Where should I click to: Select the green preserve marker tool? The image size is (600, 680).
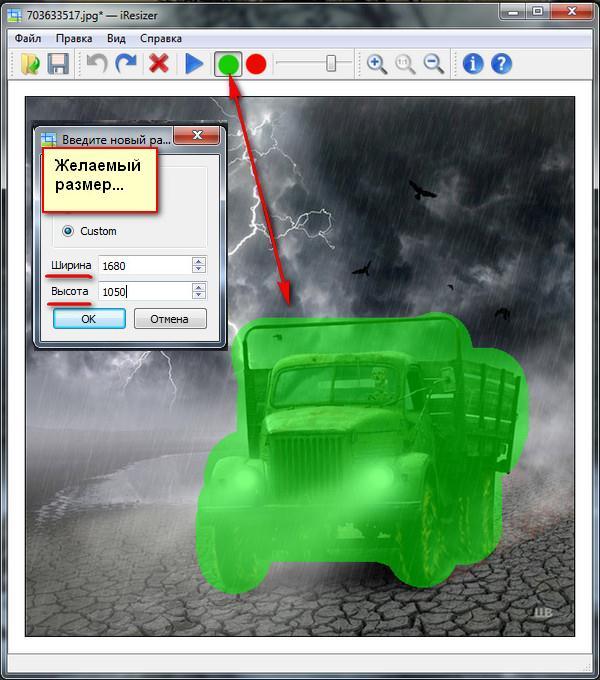[228, 64]
